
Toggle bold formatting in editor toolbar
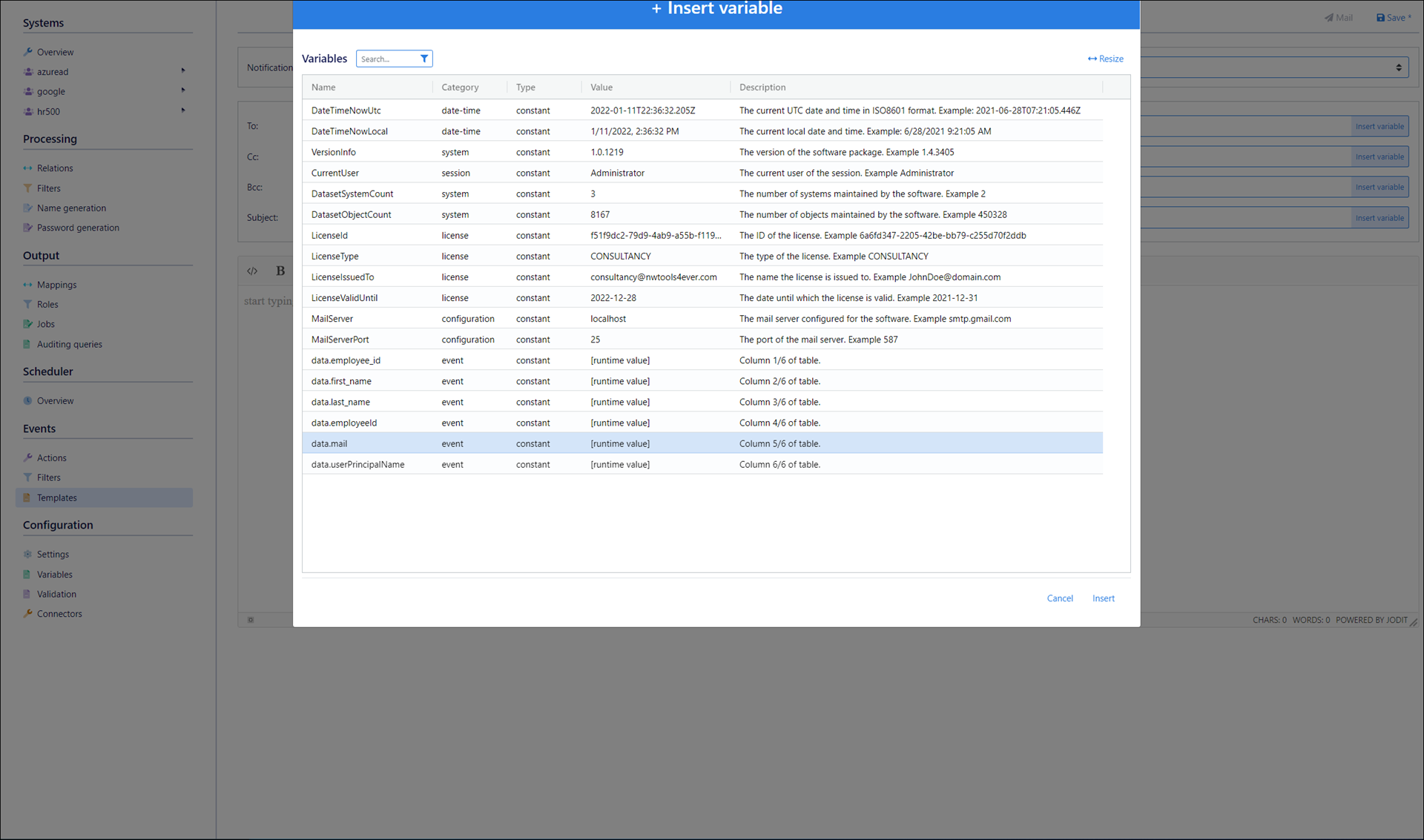tap(280, 271)
